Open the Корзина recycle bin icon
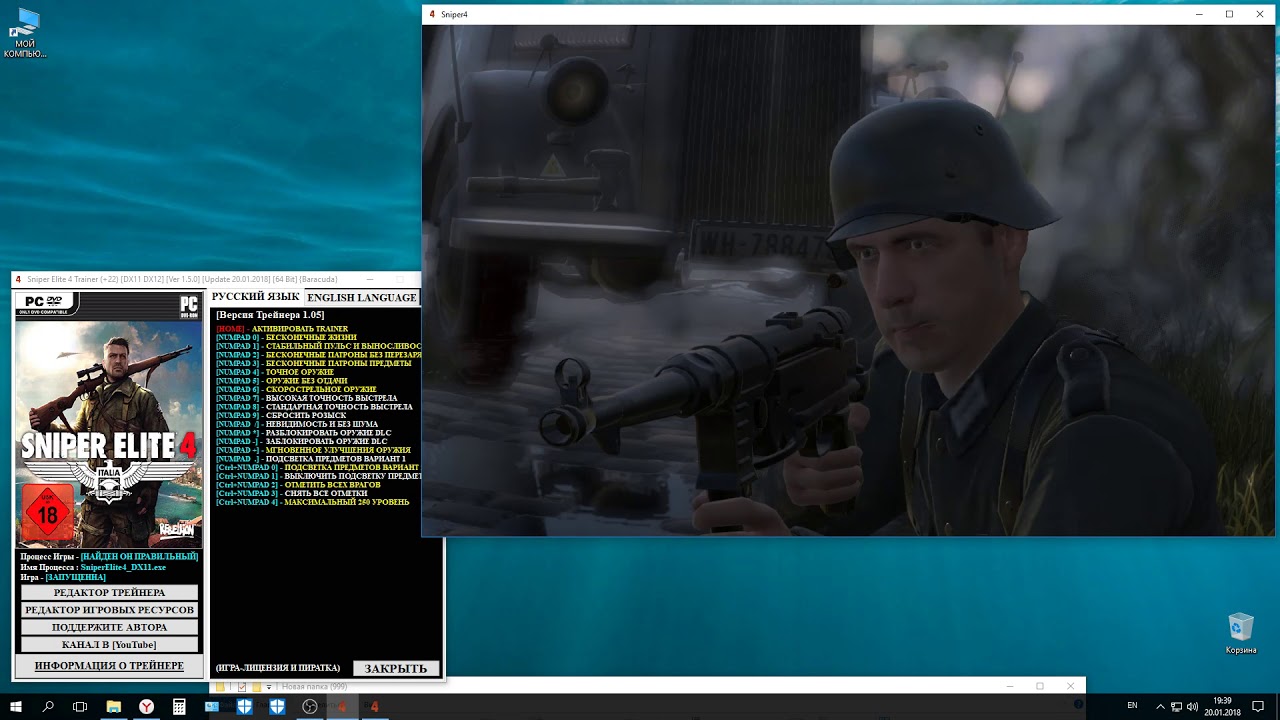1280x720 pixels. click(1241, 634)
